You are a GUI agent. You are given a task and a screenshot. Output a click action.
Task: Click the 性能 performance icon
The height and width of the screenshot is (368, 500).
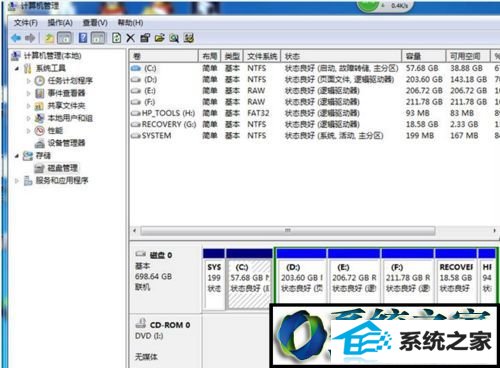pyautogui.click(x=40, y=131)
